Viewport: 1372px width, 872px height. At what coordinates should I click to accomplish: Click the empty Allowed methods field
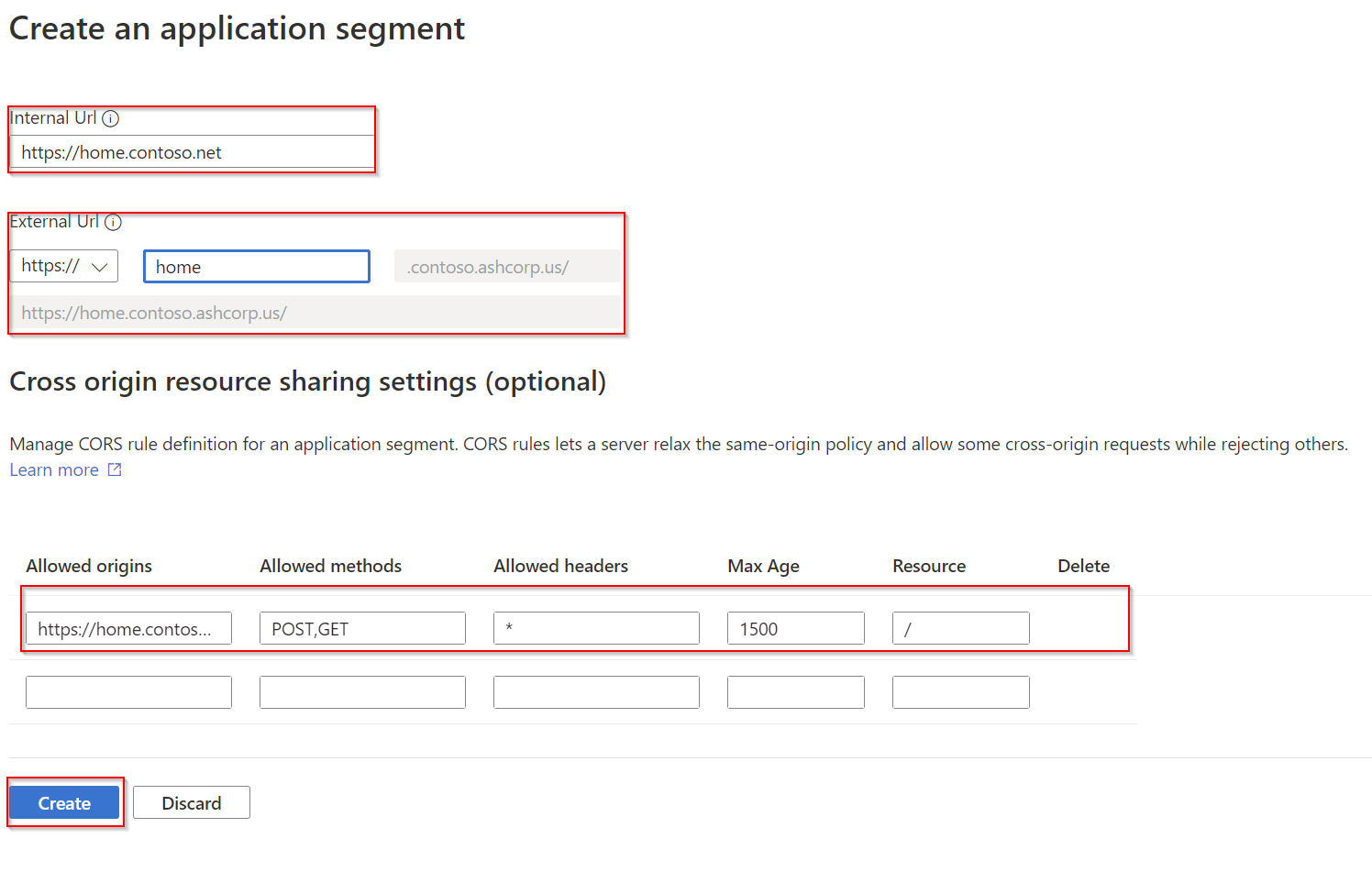(x=362, y=691)
